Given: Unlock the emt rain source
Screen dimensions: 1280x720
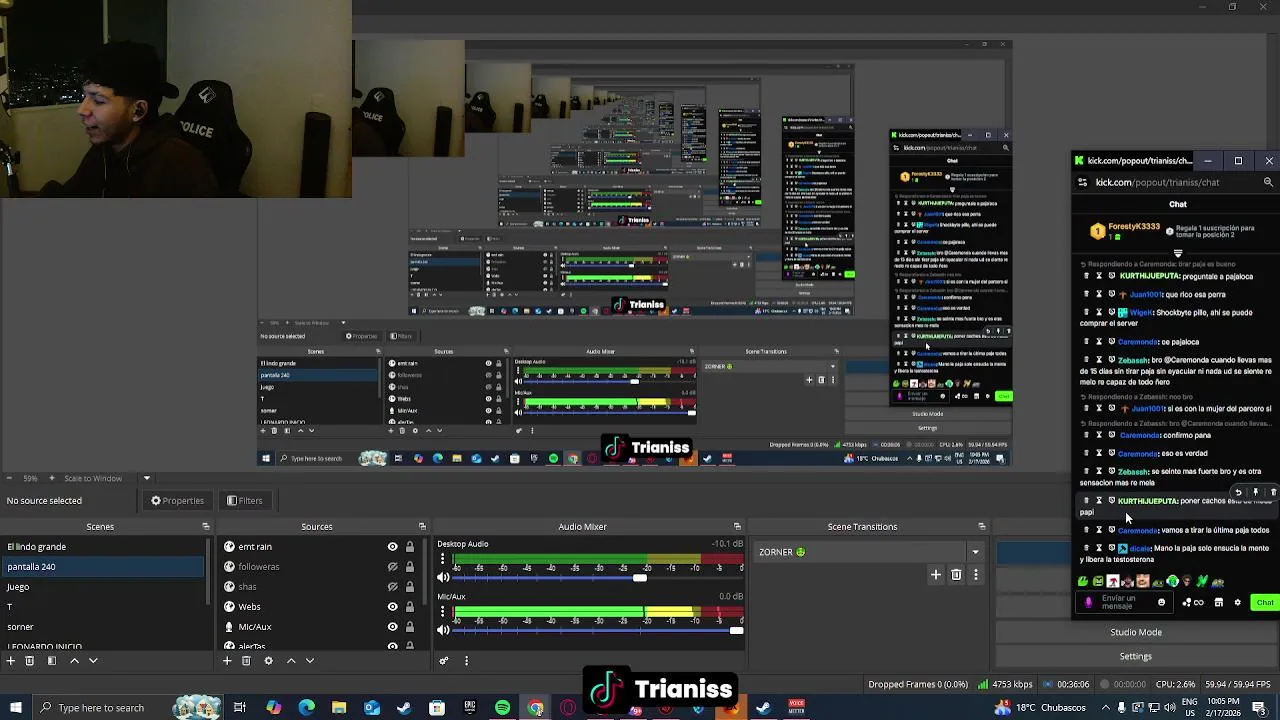Looking at the screenshot, I should pos(409,547).
